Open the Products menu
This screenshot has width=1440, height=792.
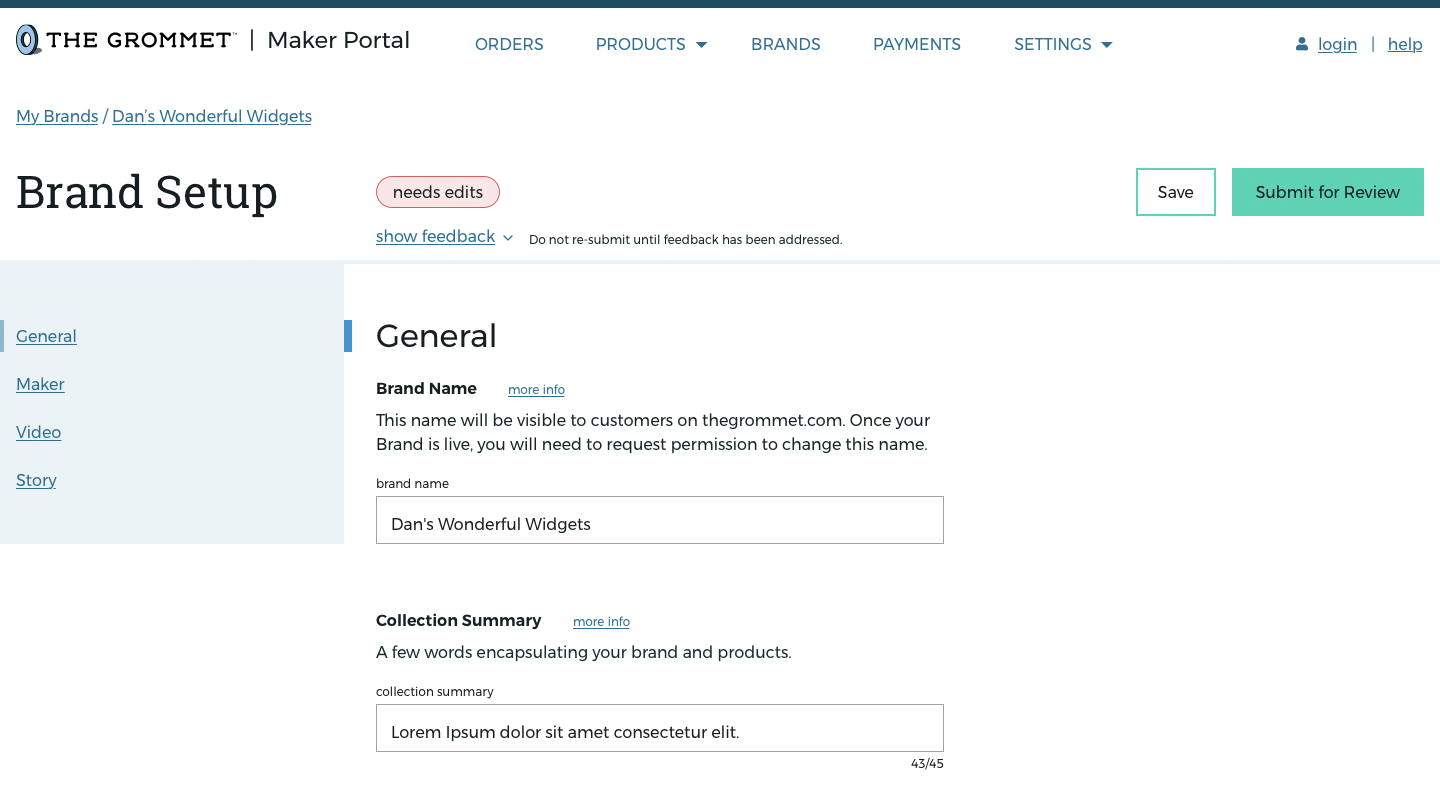(640, 44)
